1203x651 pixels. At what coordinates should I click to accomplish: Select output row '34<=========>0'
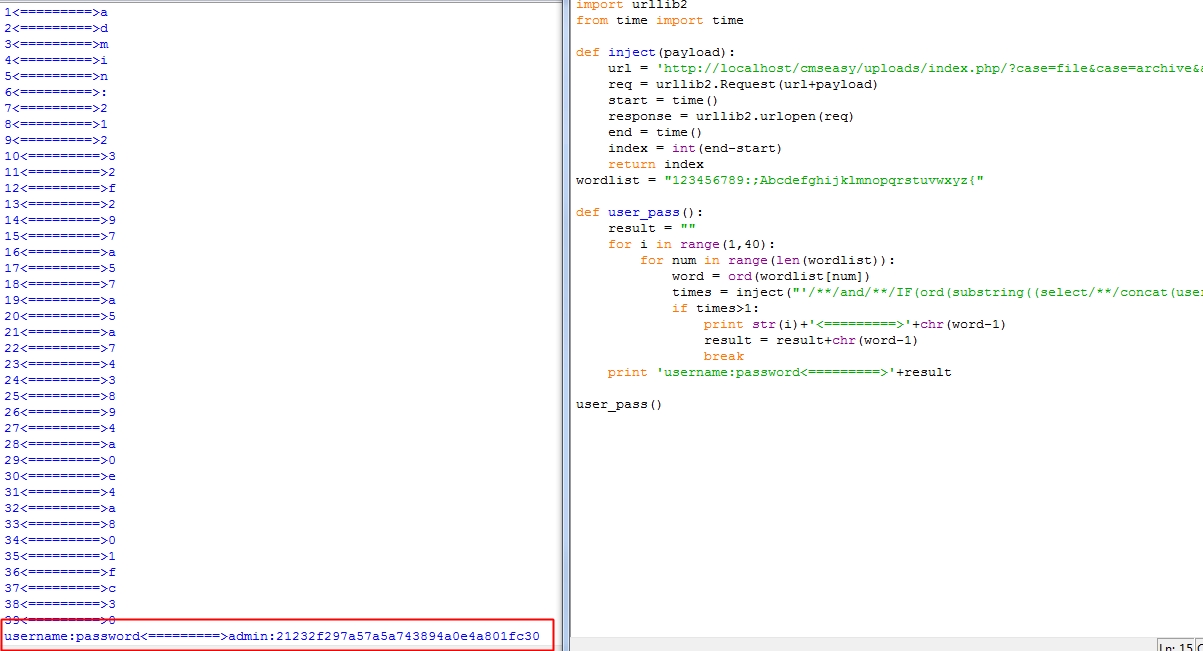coord(60,540)
